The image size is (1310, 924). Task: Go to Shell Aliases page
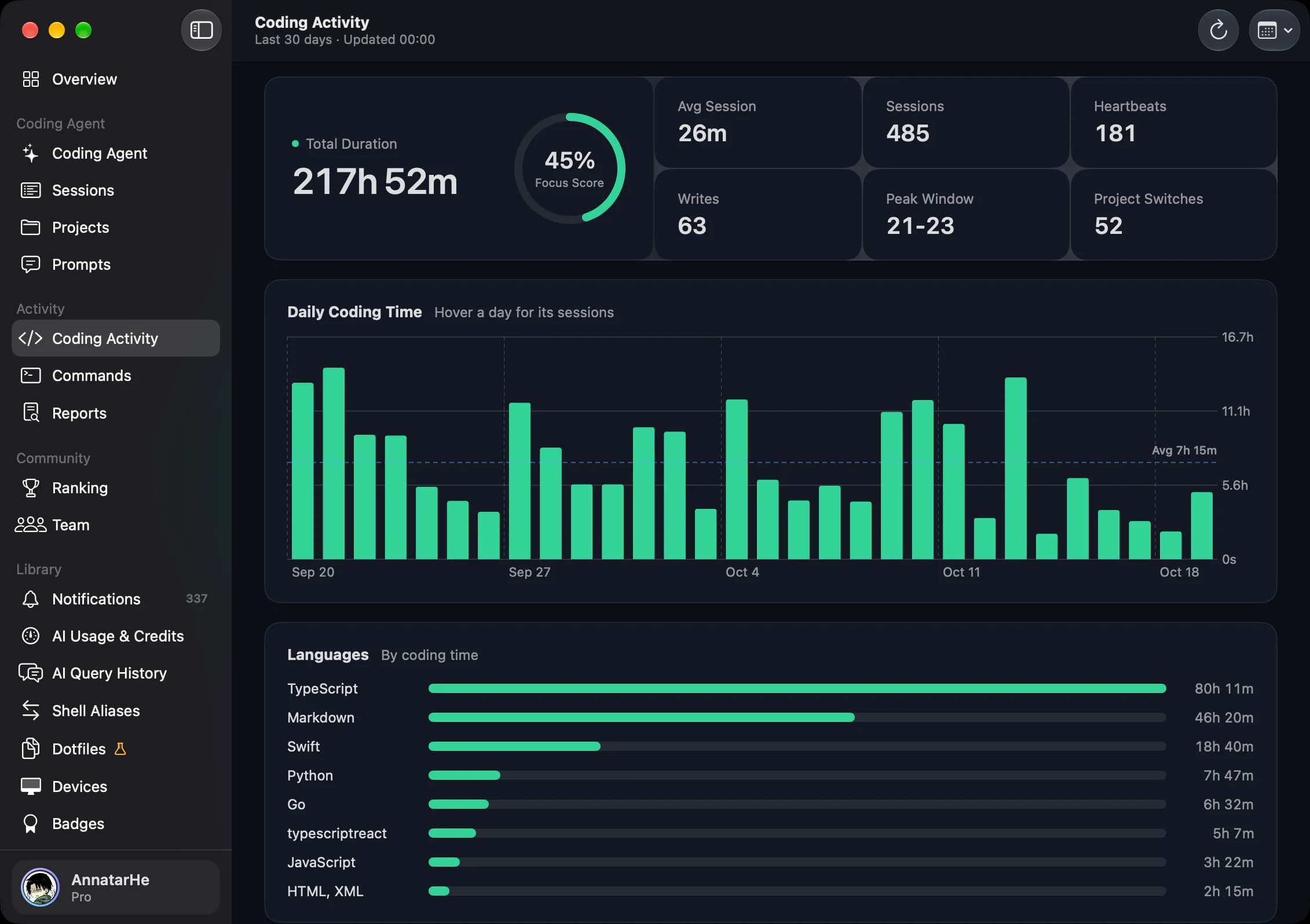116,710
